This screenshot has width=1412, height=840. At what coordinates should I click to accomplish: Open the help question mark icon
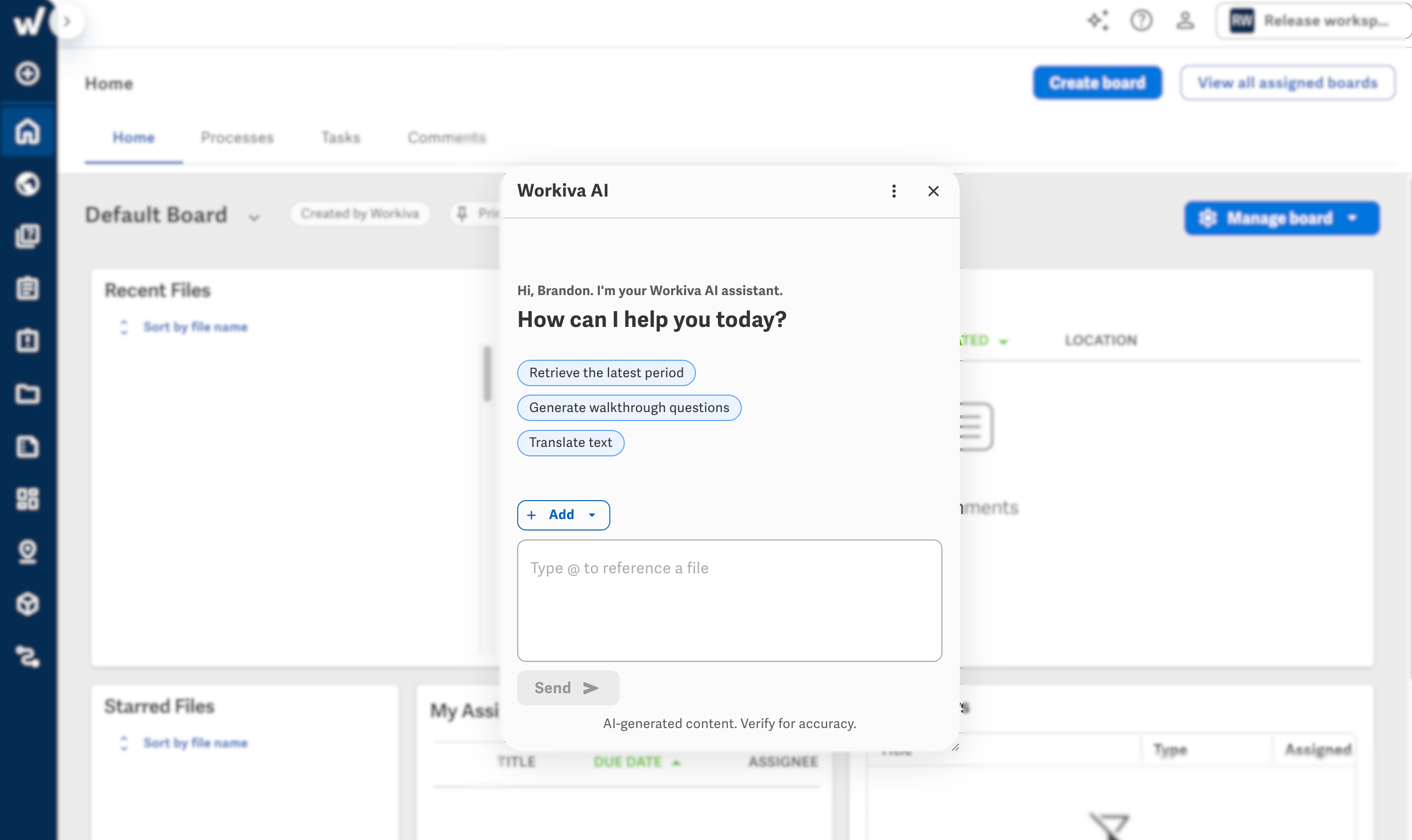tap(1141, 21)
